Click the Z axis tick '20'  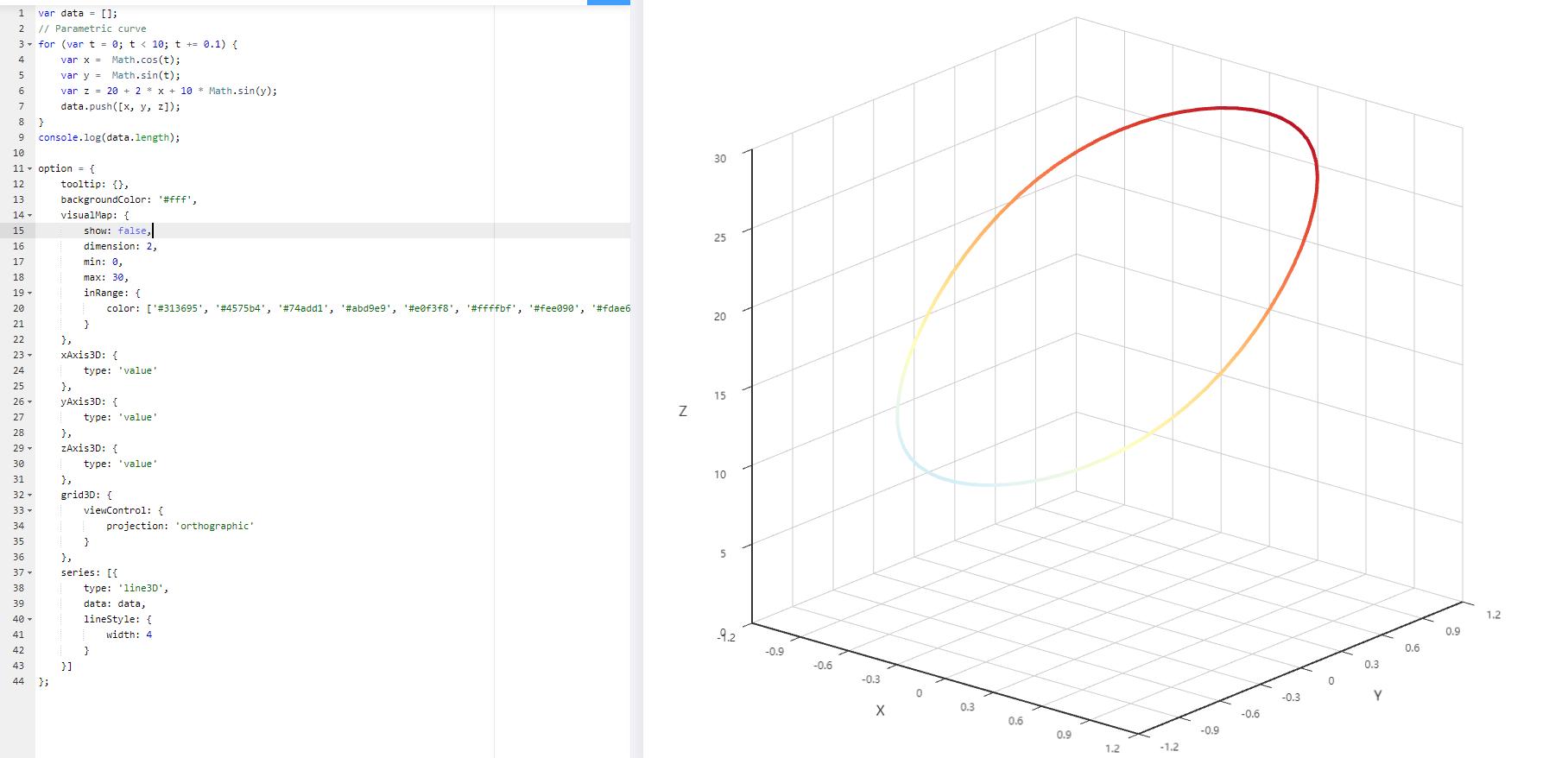tap(720, 317)
